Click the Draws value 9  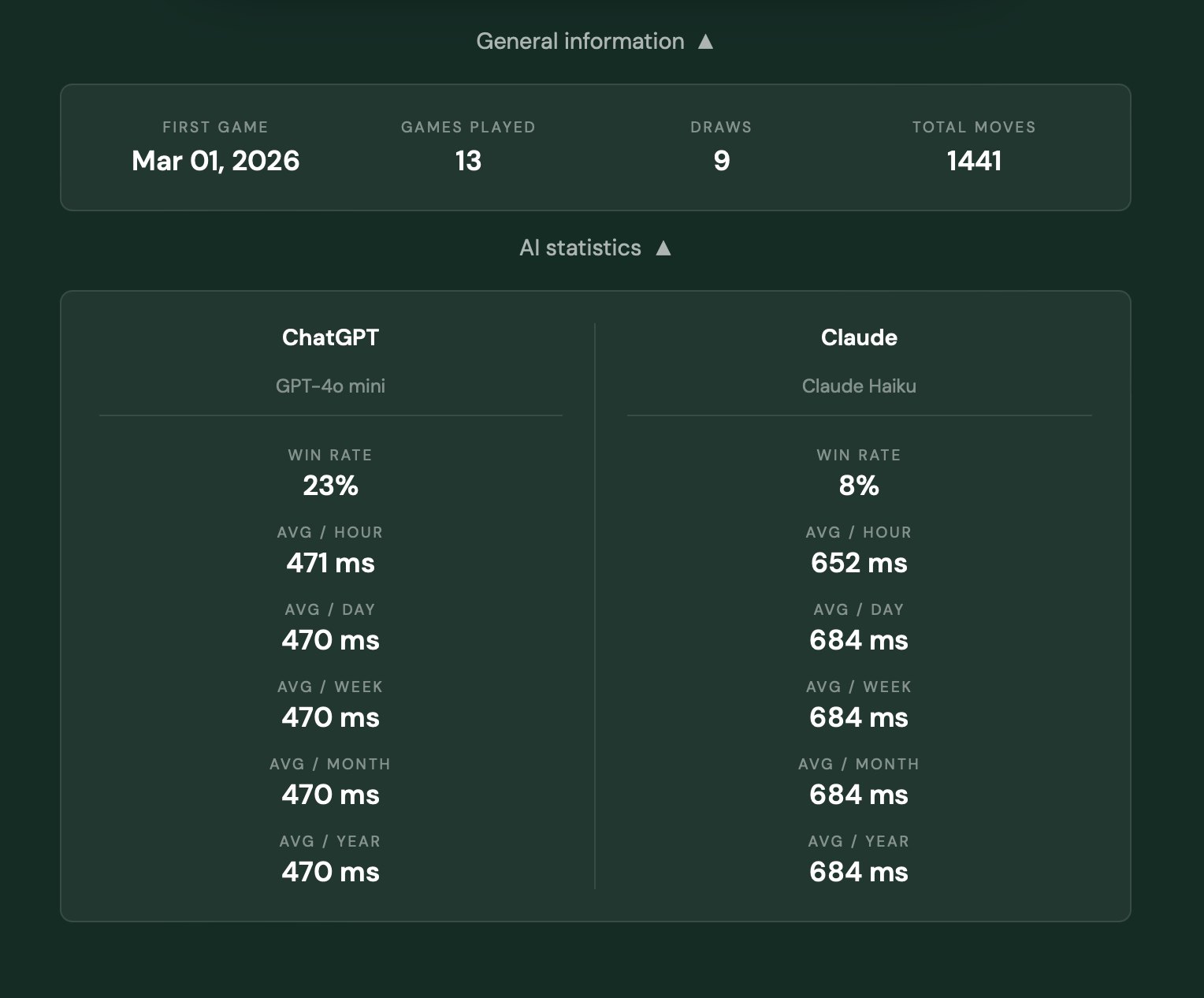721,162
